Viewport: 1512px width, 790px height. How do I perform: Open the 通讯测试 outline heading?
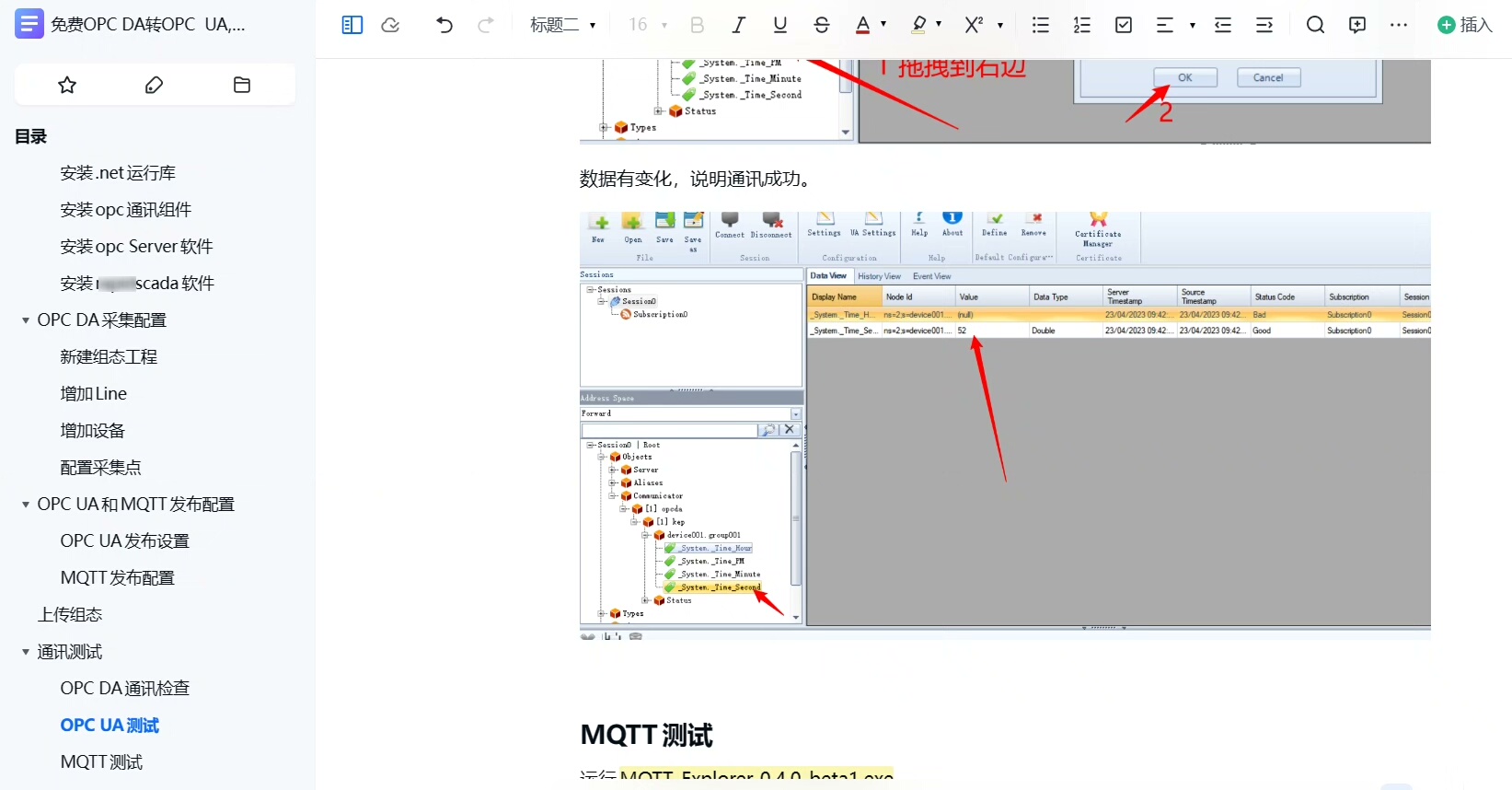point(70,652)
